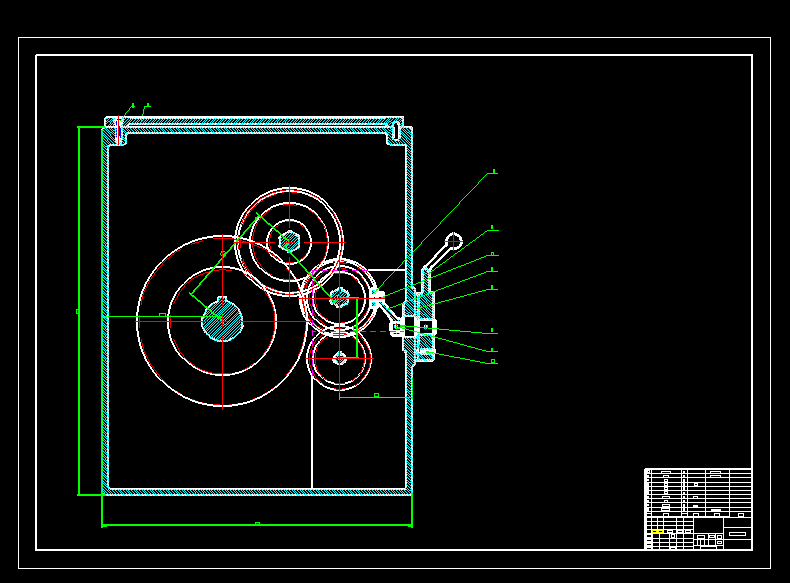This screenshot has width=790, height=583.
Task: Select the largest gear's hatched shaft hub
Action: 222,320
